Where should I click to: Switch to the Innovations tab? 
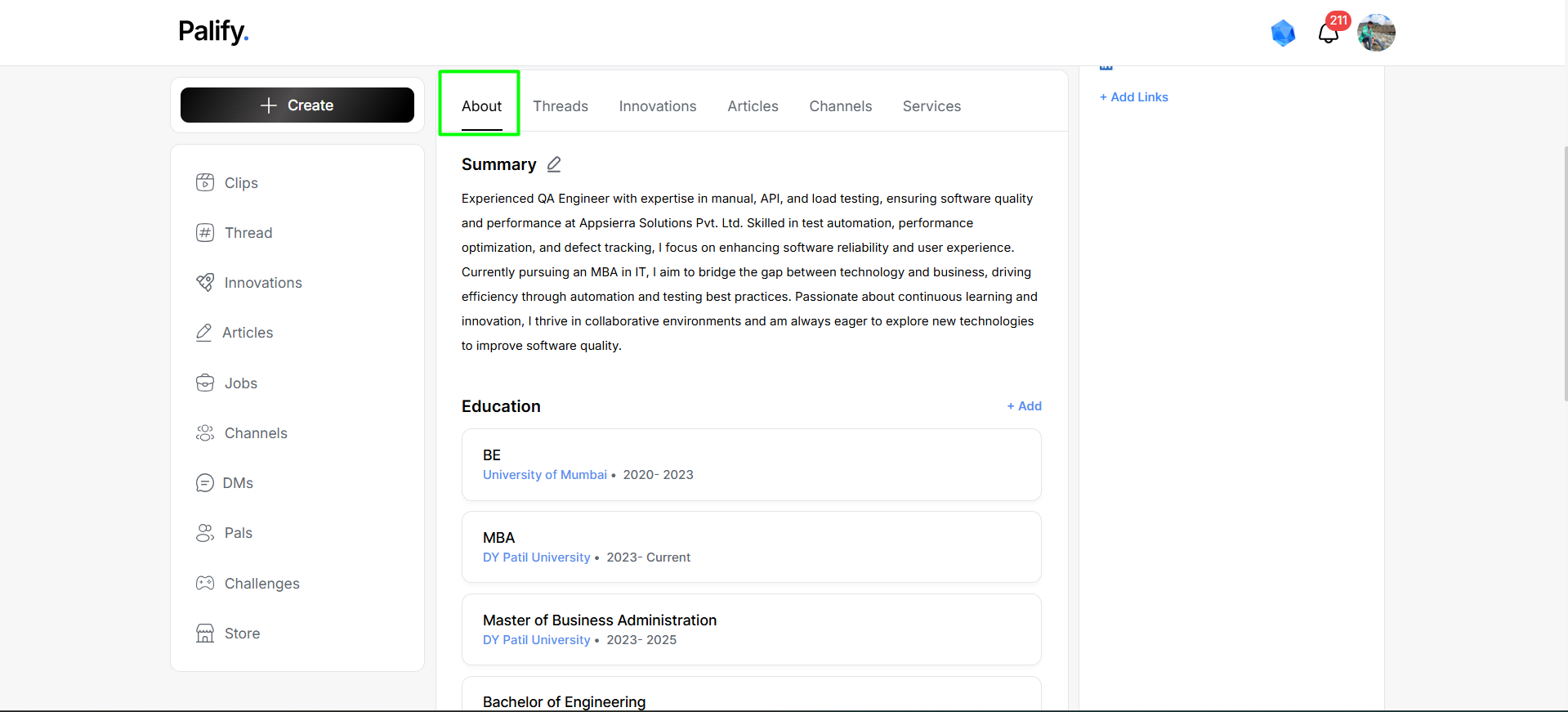pos(658,106)
